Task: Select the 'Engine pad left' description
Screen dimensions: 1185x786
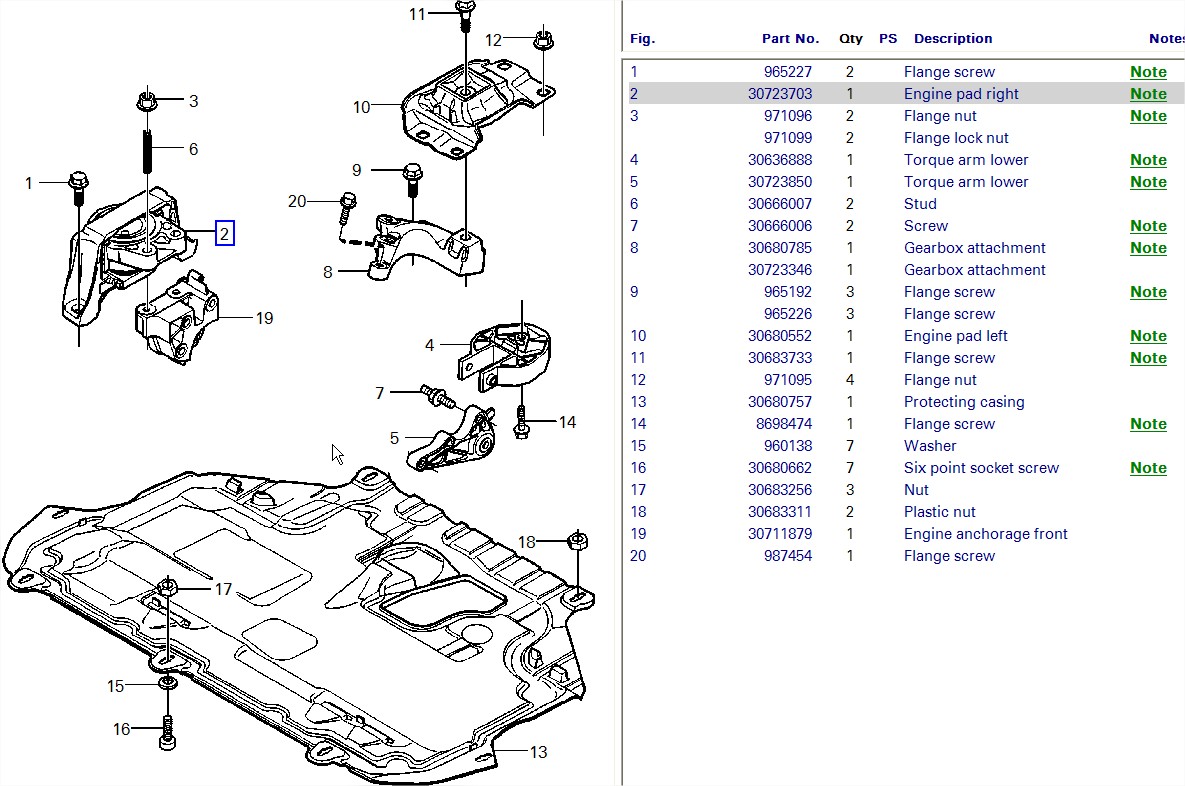Action: tap(956, 336)
